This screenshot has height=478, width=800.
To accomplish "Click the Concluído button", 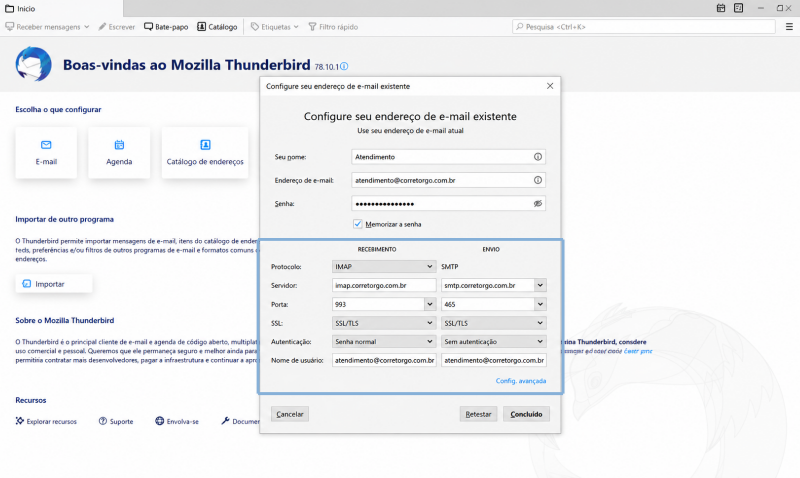I will point(526,414).
